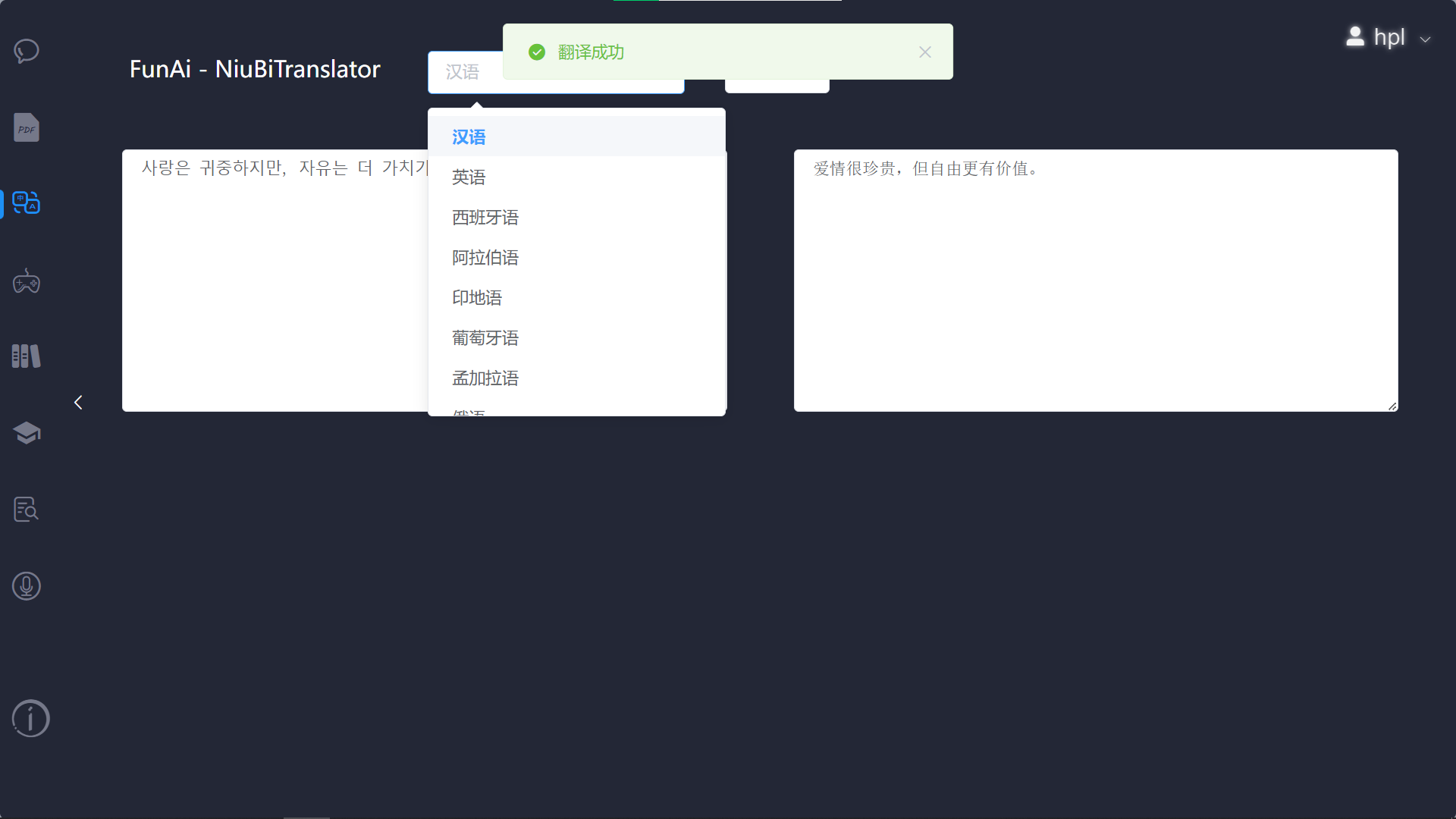Collapse sidebar with left chevron arrow
Viewport: 1456px width, 819px height.
coord(78,403)
